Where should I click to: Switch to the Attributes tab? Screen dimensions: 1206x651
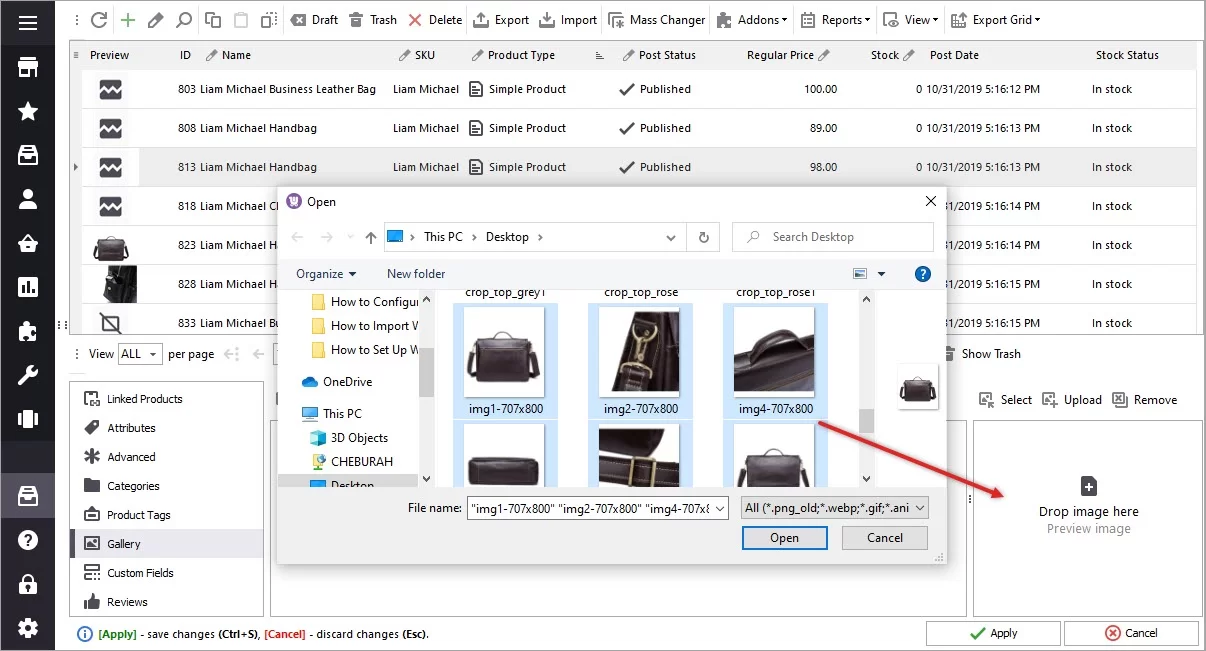click(130, 427)
